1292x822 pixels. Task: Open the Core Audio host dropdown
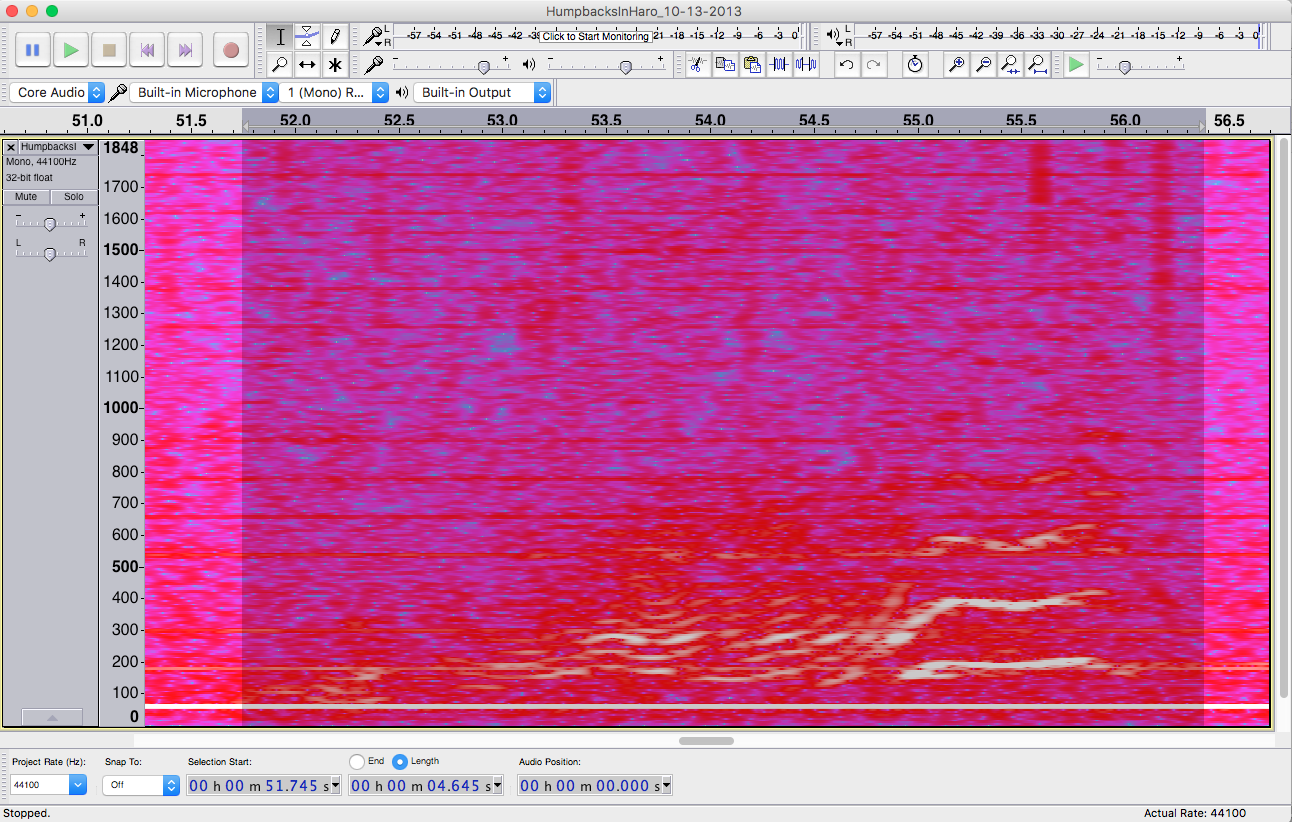(57, 92)
